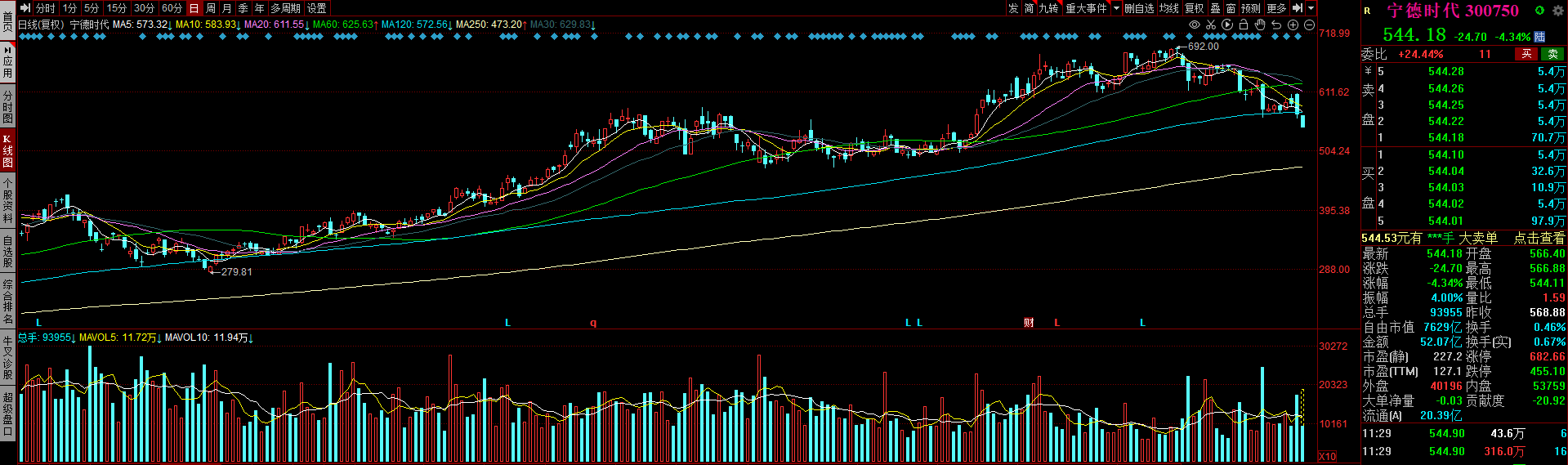This screenshot has width=1568, height=465.
Task: Toggle the 均线 moving average display
Action: (1169, 8)
